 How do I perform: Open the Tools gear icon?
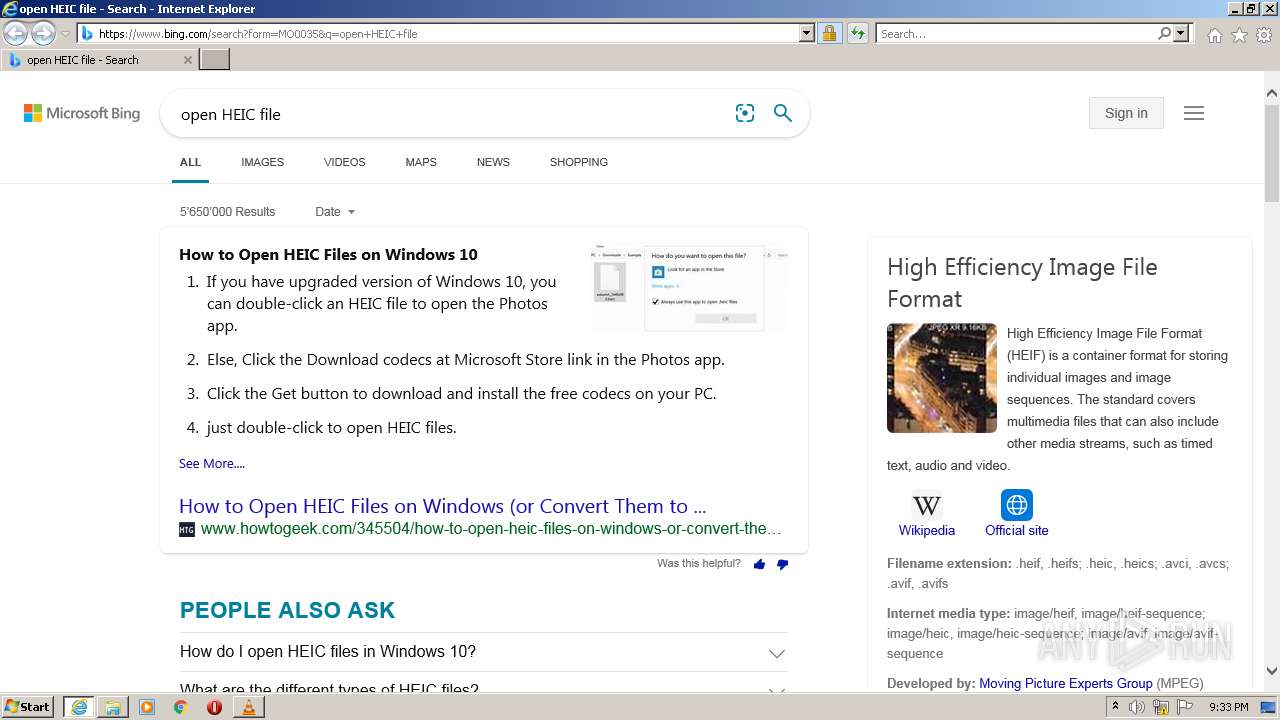1264,35
